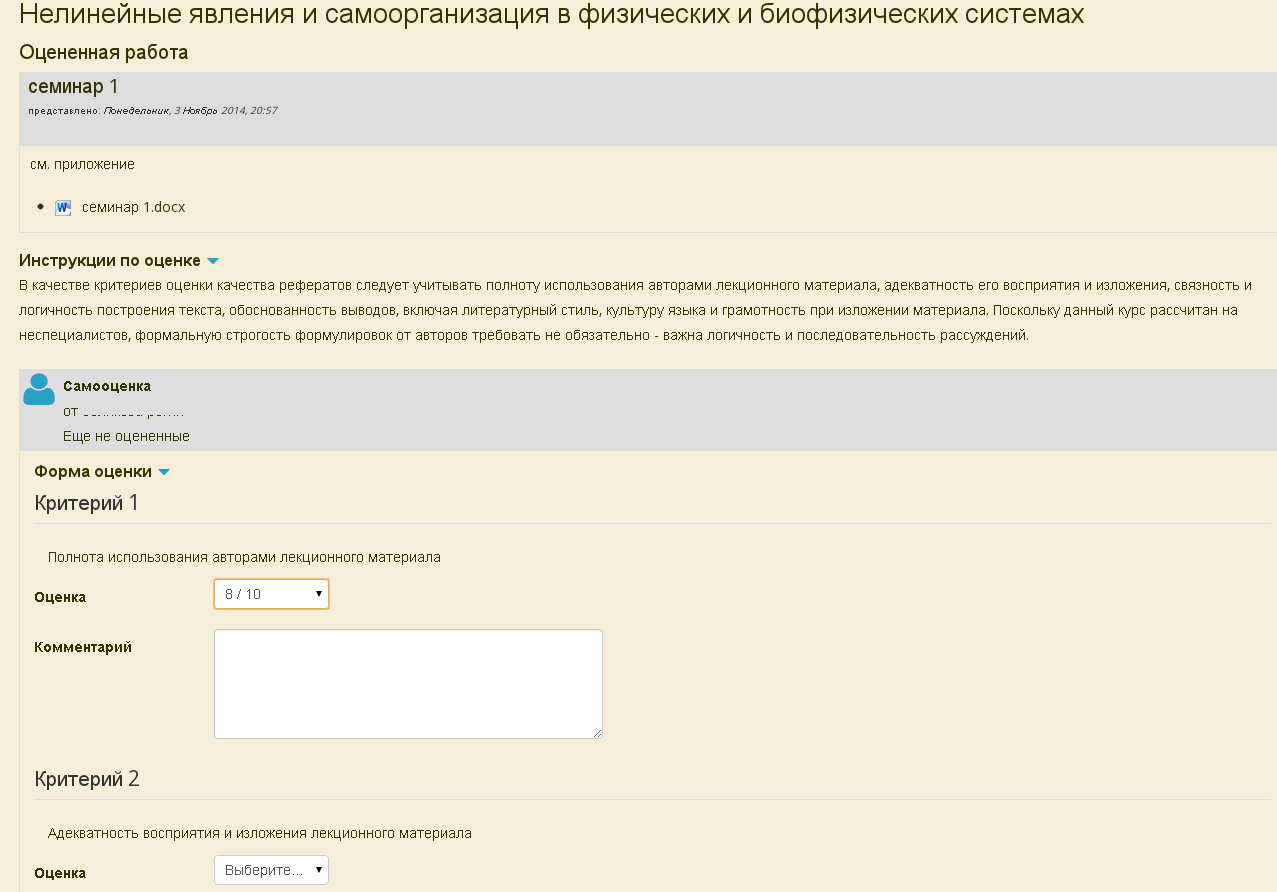
Task: Open the Критерий 2 Выберите... grade dropdown
Action: pos(272,870)
